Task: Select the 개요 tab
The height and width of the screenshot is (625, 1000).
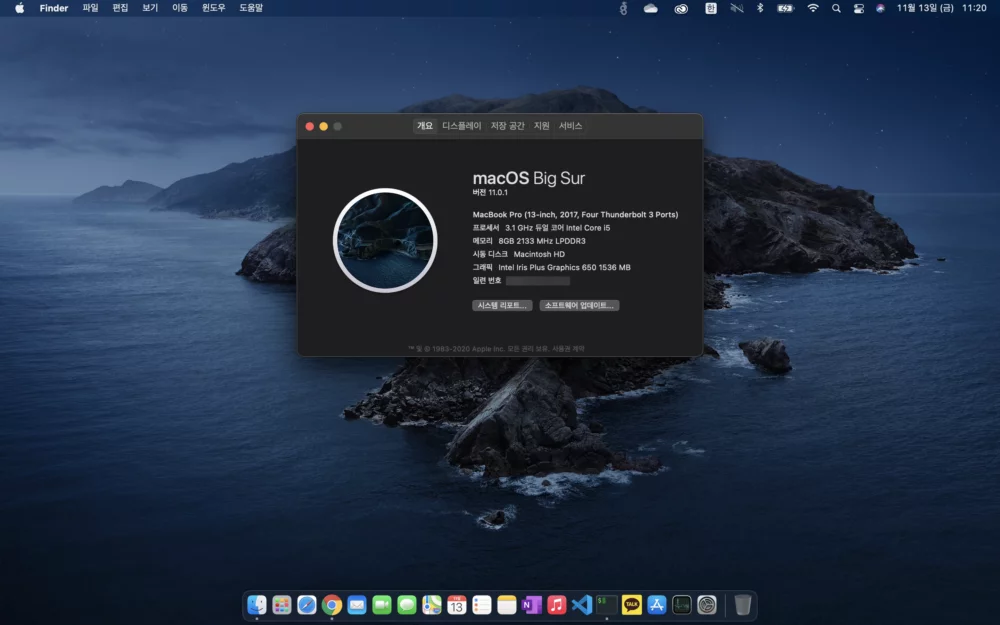Action: (x=425, y=126)
